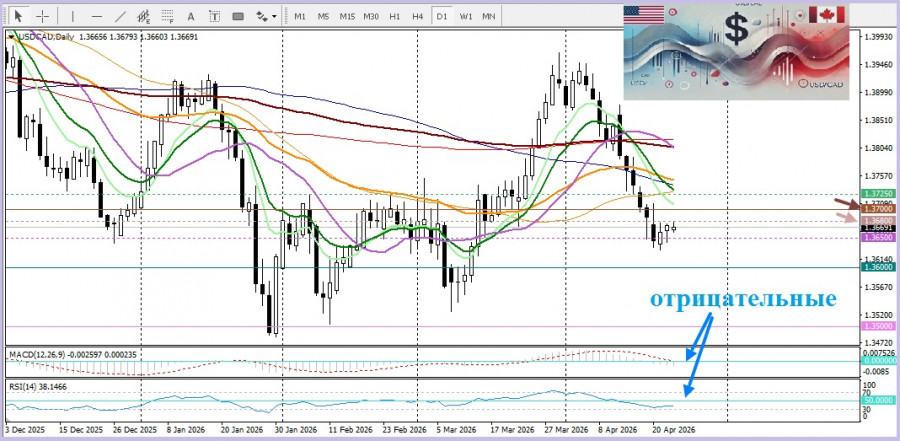900x441 pixels.
Task: Switch chart to M5 timeframe
Action: [323, 16]
